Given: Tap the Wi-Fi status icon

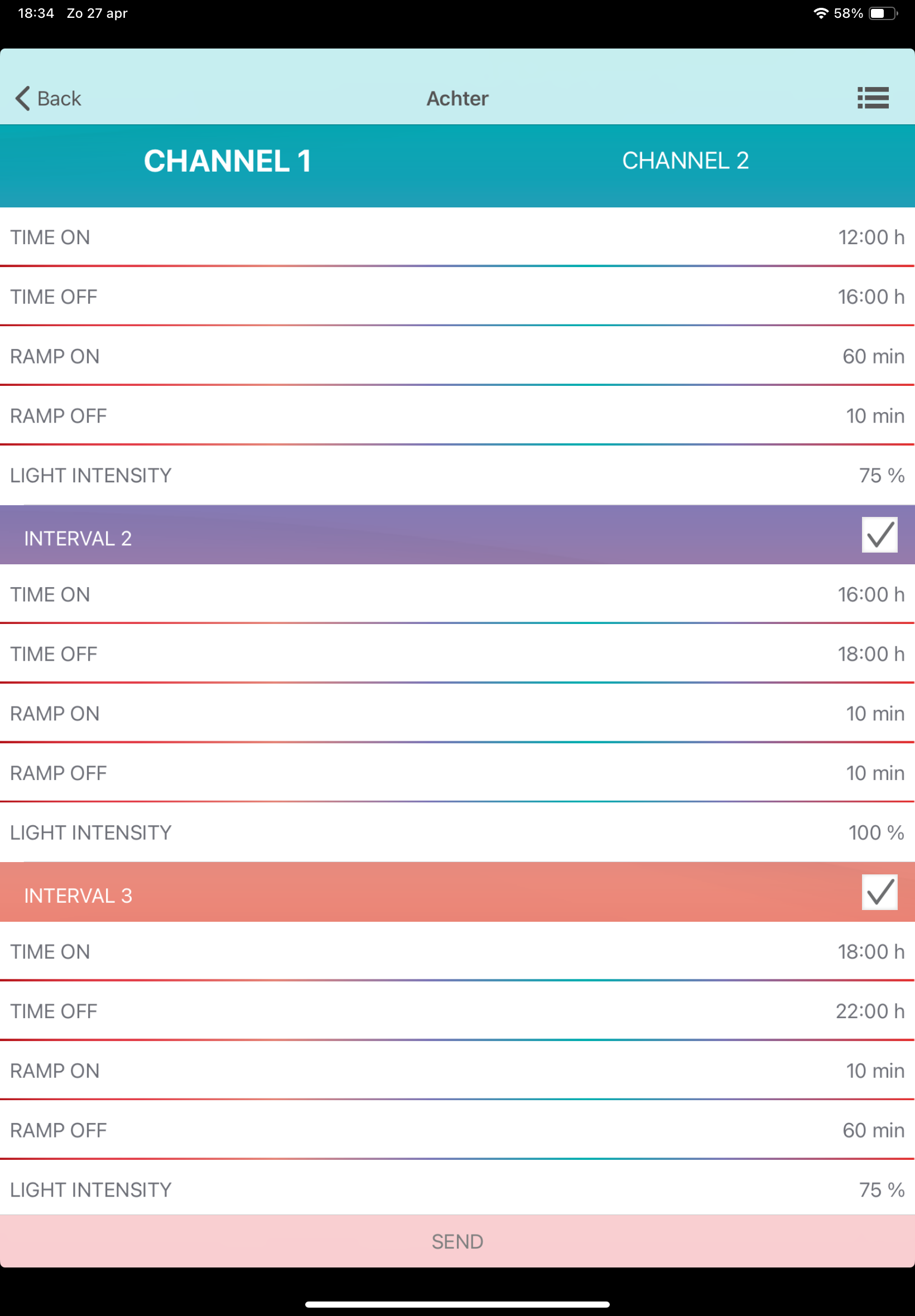Looking at the screenshot, I should point(820,13).
